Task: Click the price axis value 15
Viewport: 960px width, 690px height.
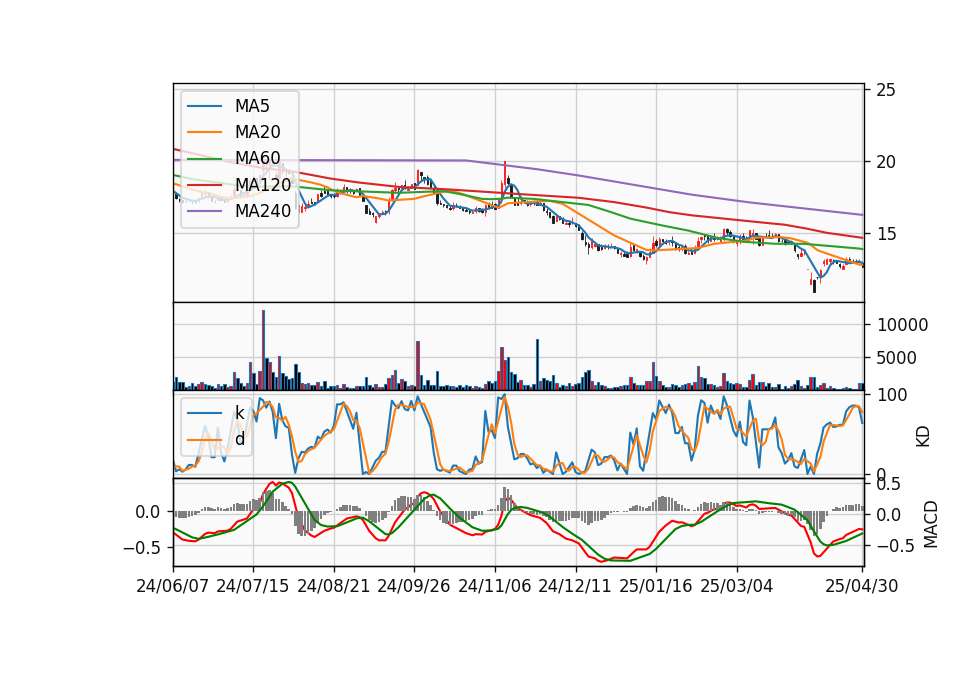Action: (x=885, y=234)
